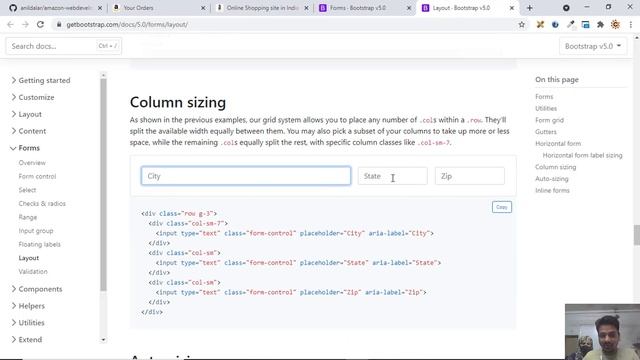Jump to Horizontal form label sizing
Viewport: 640px width, 360px height.
coord(582,155)
